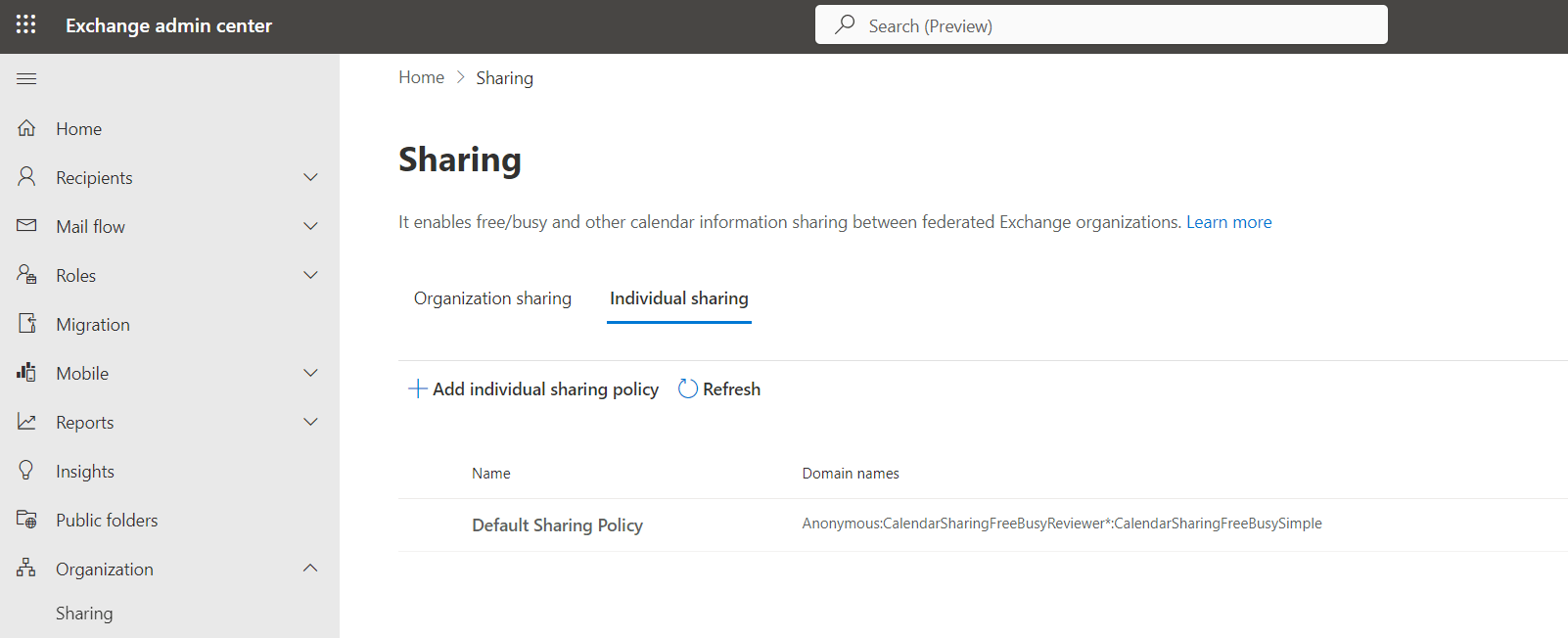Viewport: 1568px width, 638px height.
Task: Click the Public folders icon
Action: click(x=26, y=520)
